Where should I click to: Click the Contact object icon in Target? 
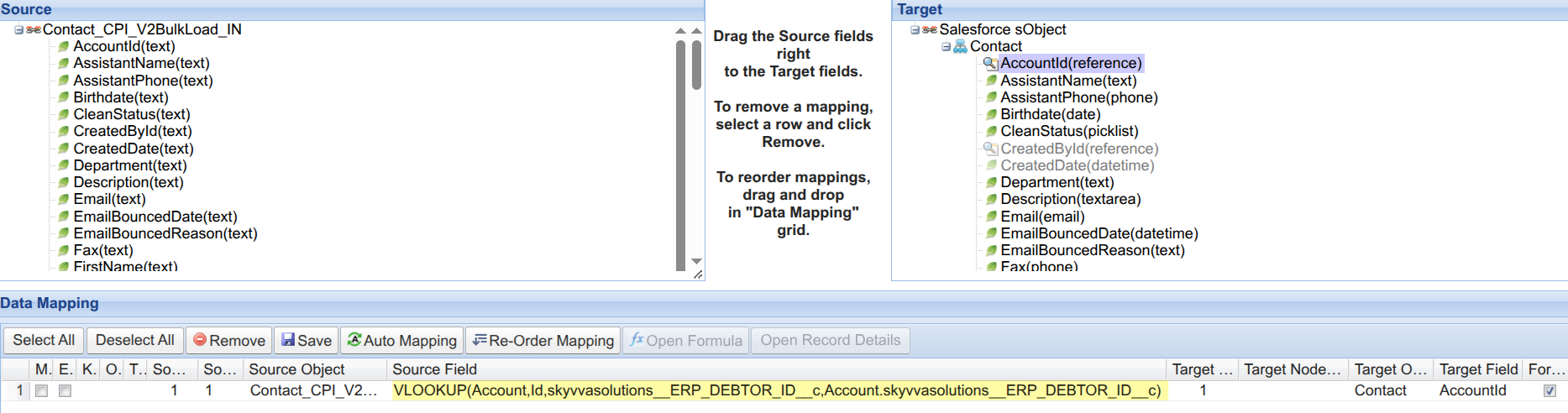click(x=960, y=46)
